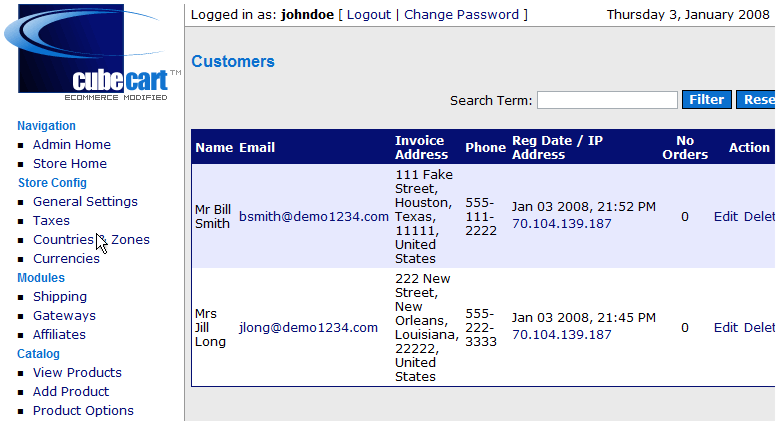Open Product Options

tap(83, 411)
